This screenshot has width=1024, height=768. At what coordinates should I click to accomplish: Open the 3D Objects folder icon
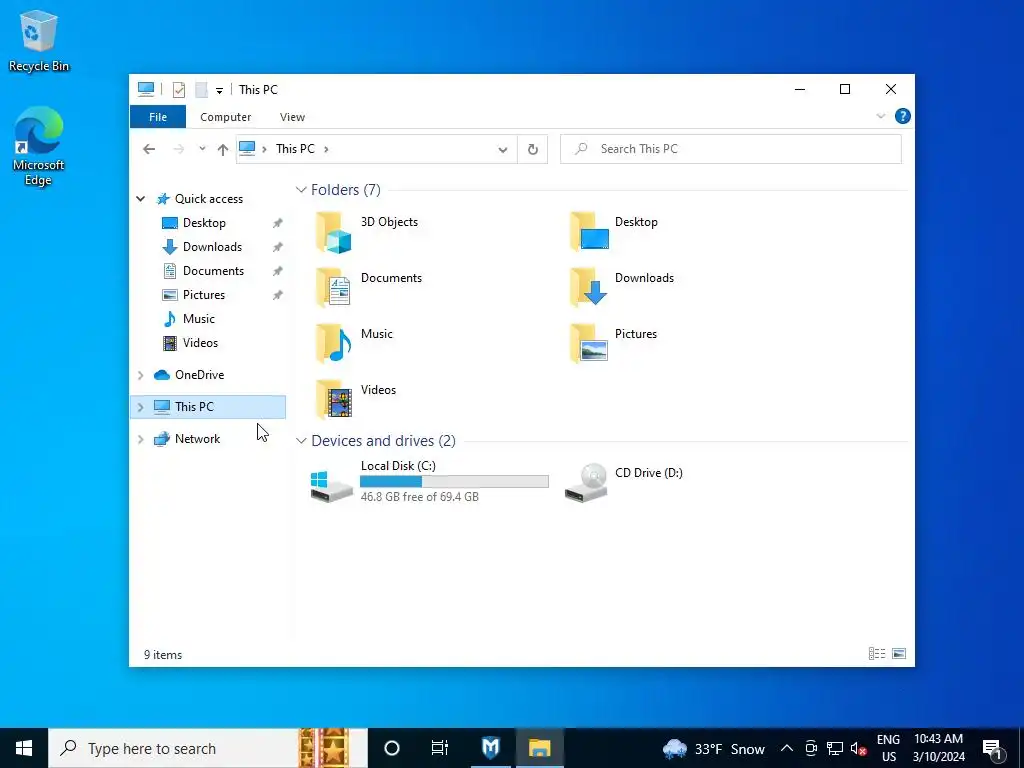334,232
